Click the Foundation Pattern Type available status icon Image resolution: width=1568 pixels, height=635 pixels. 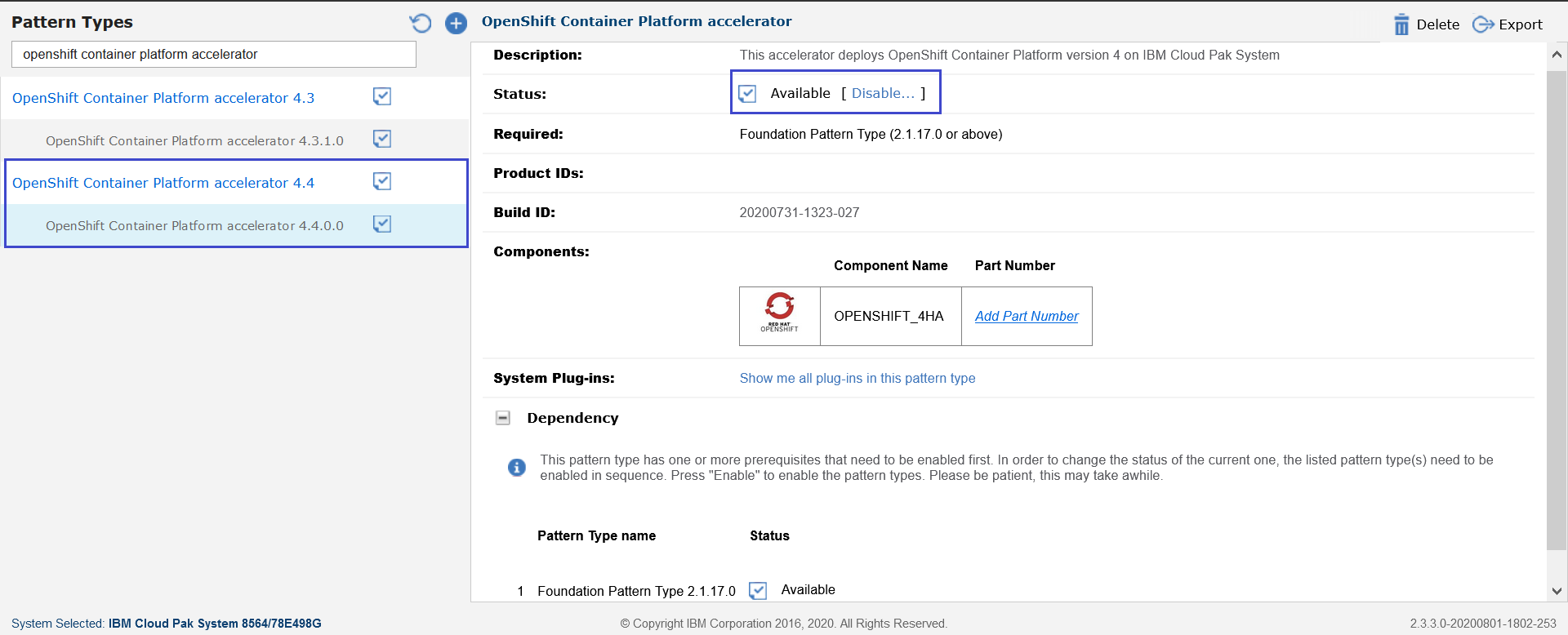(758, 590)
